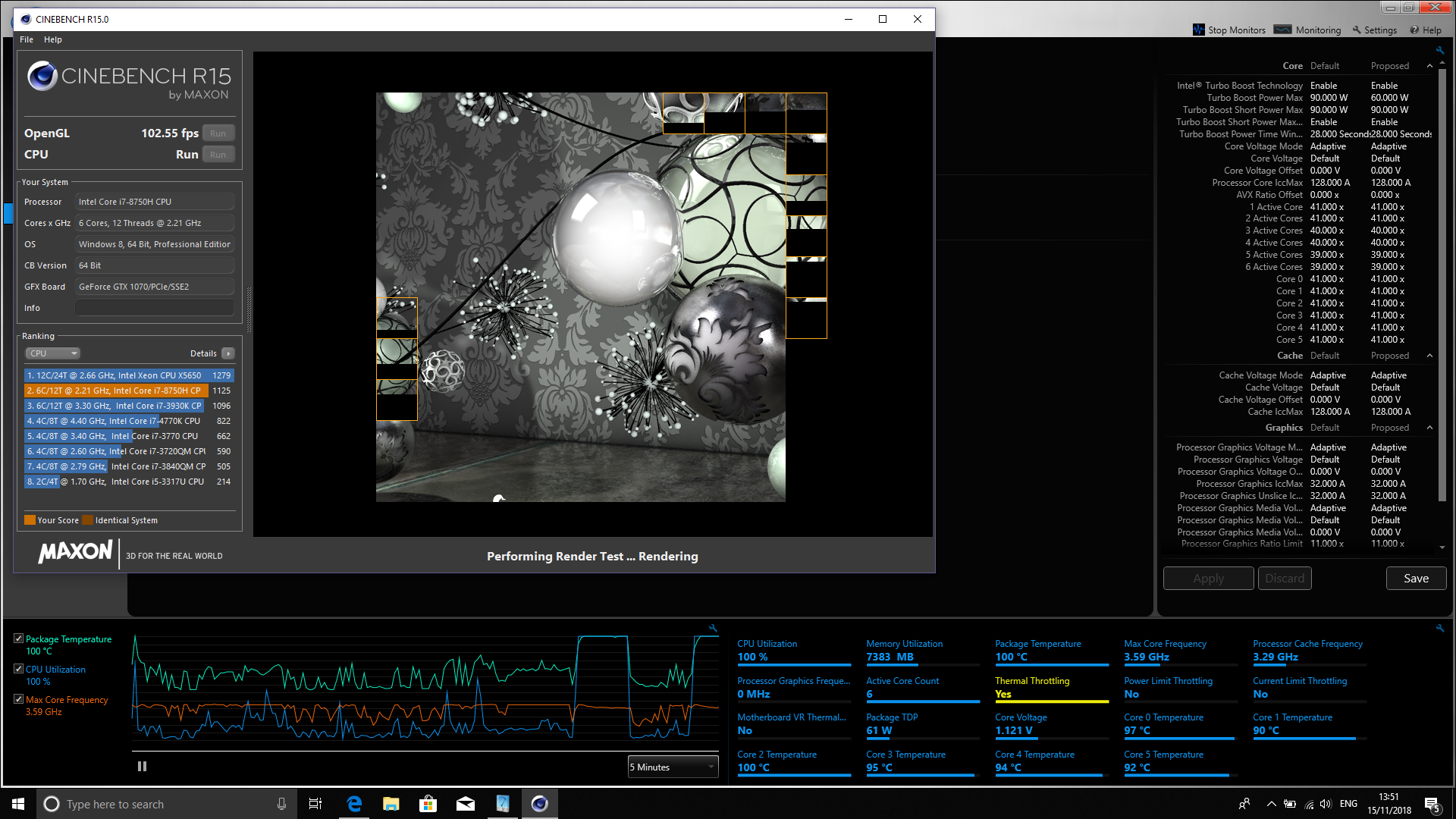Open Monitoring in Intel XTU toolbar
1456x819 pixels.
click(x=1308, y=30)
